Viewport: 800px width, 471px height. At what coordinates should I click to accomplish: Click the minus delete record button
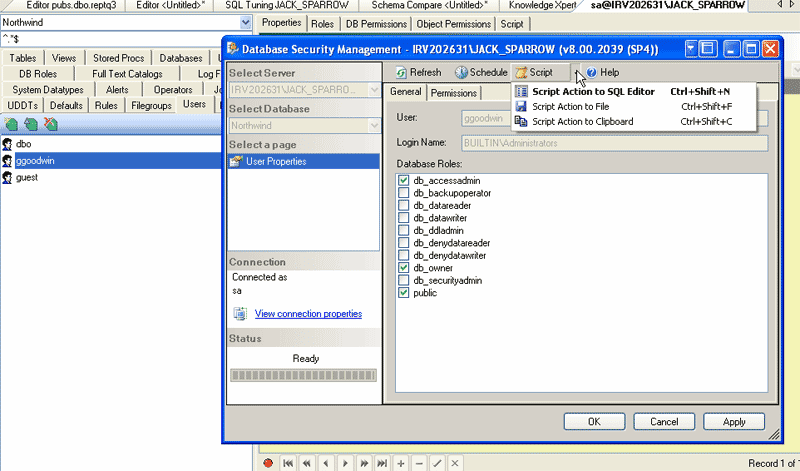point(419,463)
